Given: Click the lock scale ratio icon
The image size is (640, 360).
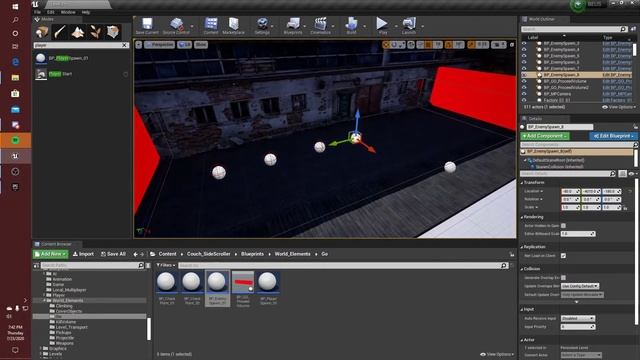Looking at the screenshot, I should coord(625,208).
